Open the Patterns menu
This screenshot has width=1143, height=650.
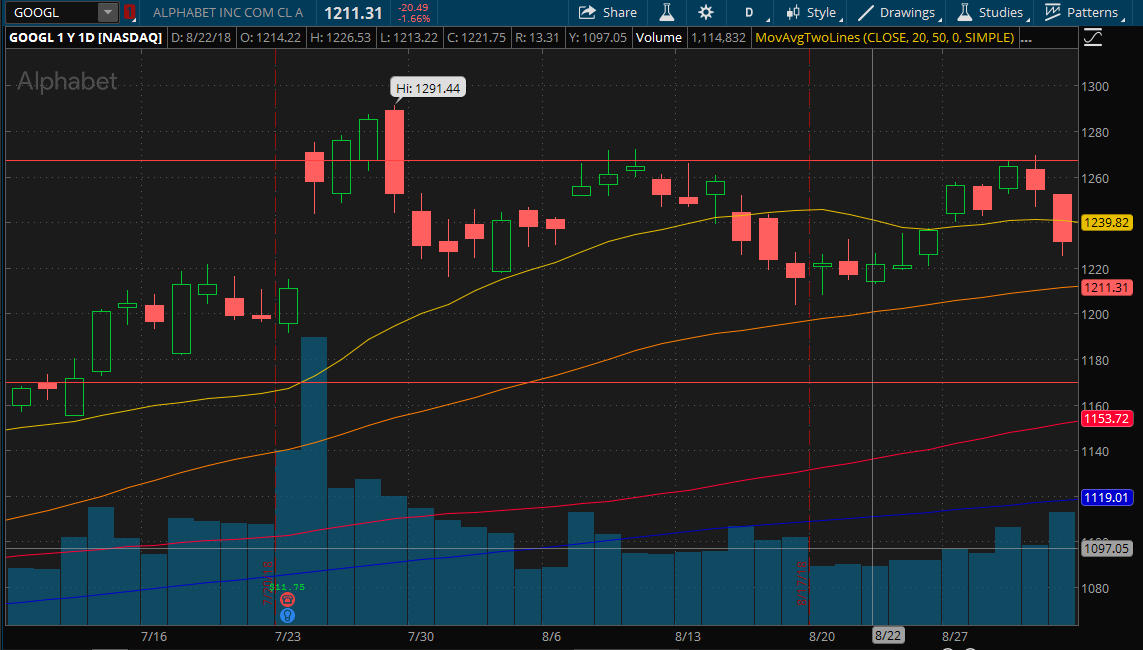1082,12
